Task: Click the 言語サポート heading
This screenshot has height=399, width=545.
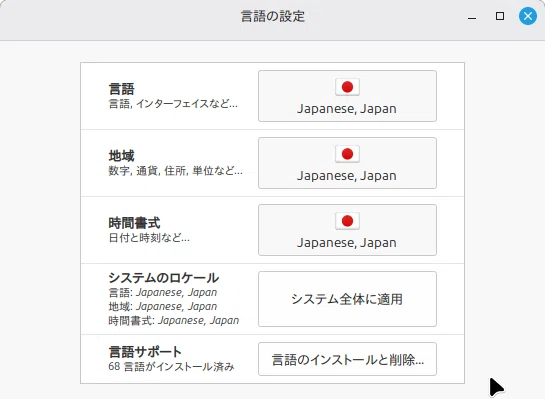Action: 145,352
